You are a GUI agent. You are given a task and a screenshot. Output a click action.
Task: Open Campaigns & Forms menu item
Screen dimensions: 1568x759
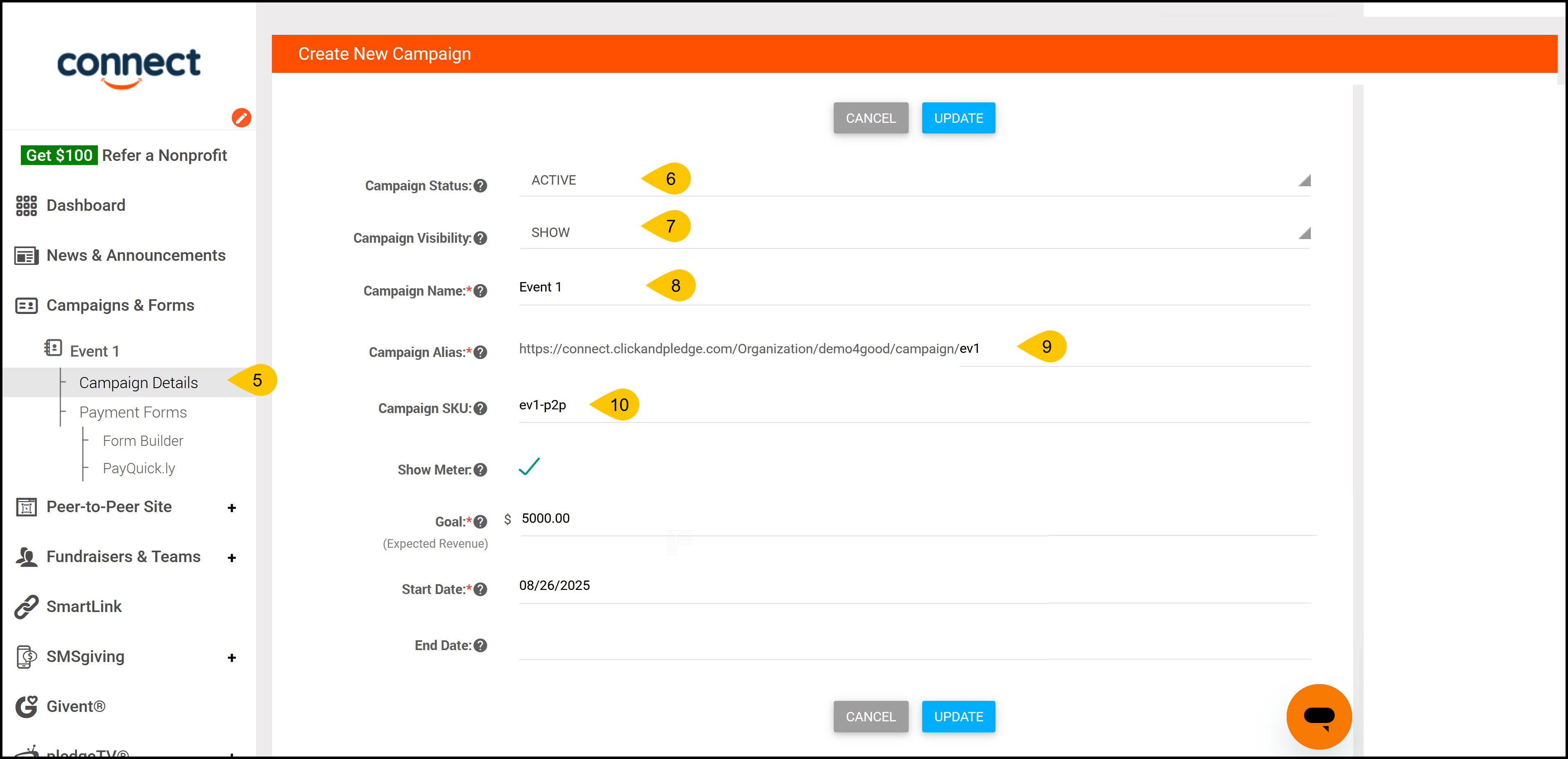pyautogui.click(x=120, y=305)
